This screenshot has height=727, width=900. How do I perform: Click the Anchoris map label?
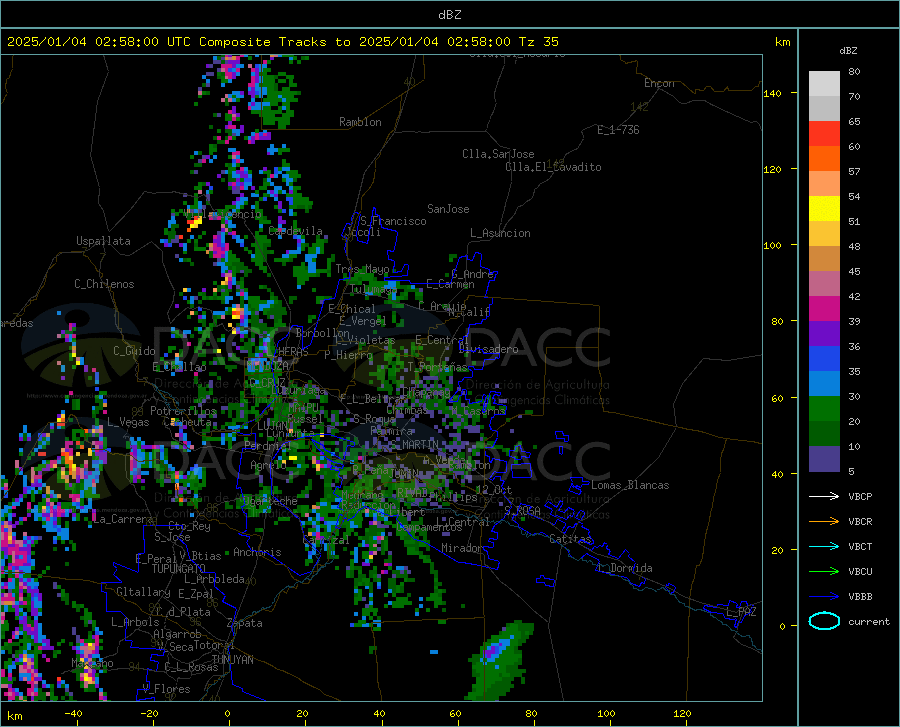(x=257, y=552)
